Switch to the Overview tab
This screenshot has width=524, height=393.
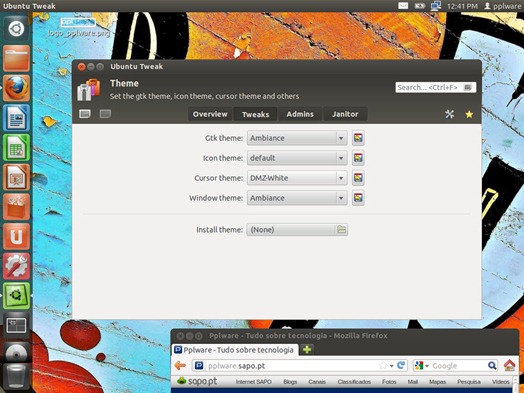(x=210, y=114)
